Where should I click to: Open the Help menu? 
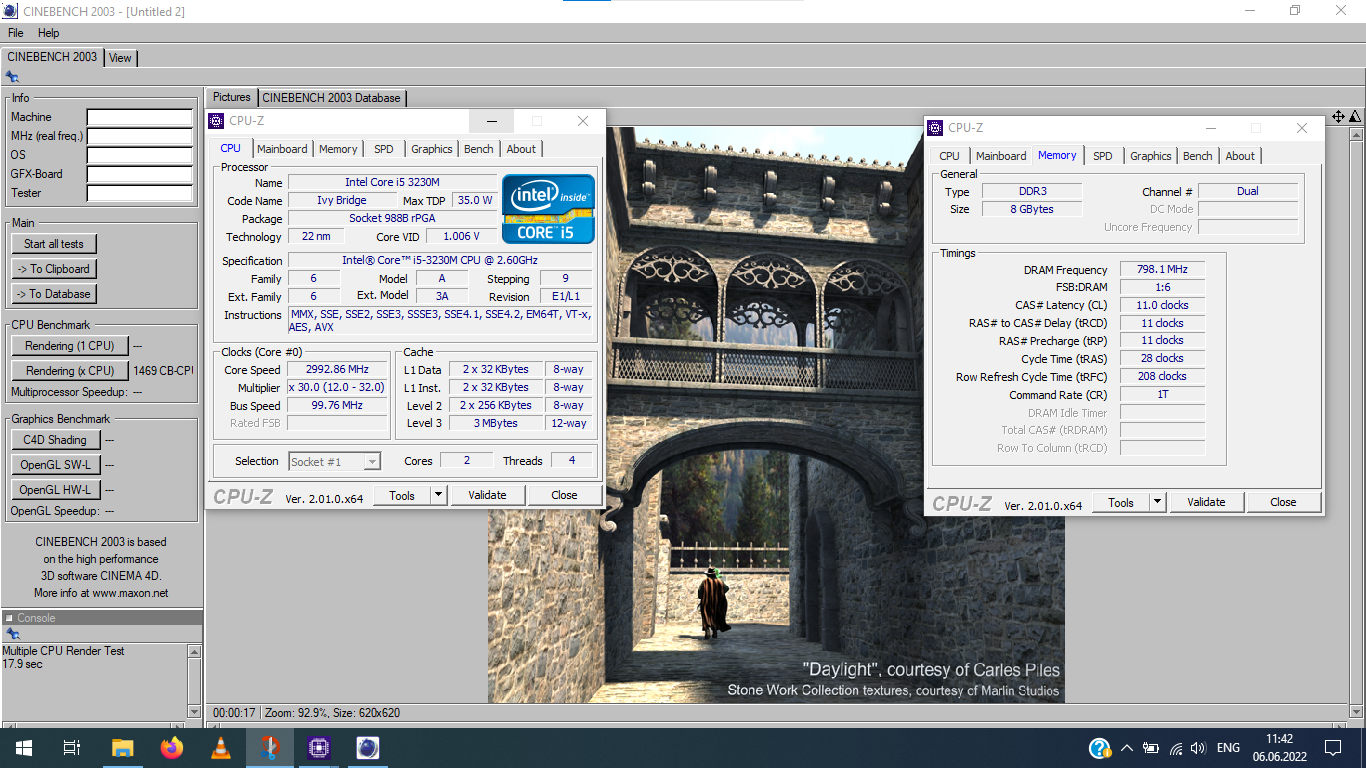[48, 33]
